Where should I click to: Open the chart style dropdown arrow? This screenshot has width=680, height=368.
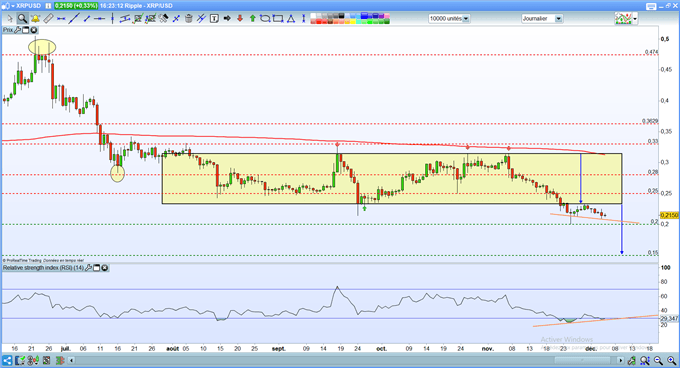[x=635, y=19]
